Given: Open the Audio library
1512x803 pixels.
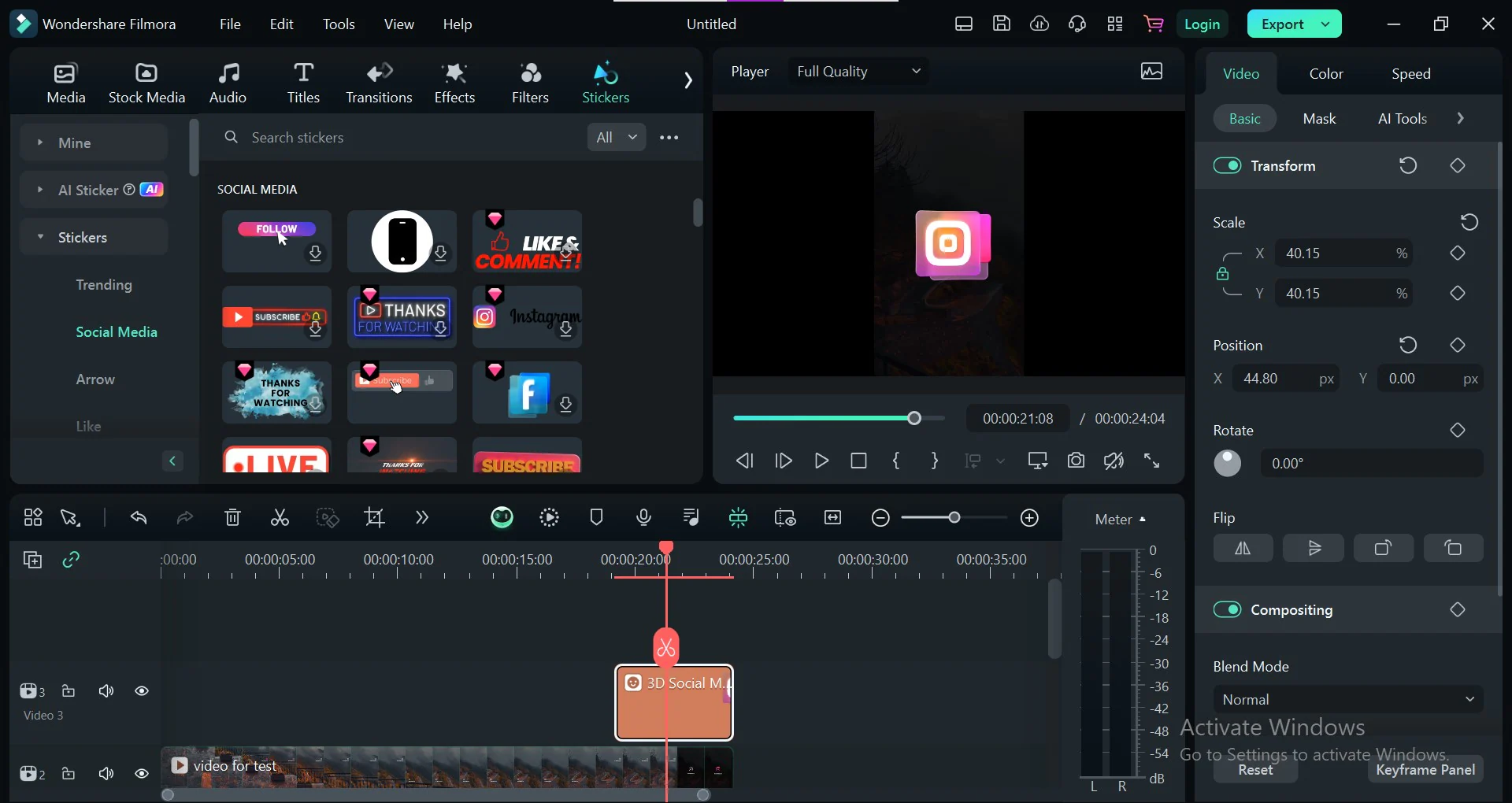Looking at the screenshot, I should [x=228, y=83].
